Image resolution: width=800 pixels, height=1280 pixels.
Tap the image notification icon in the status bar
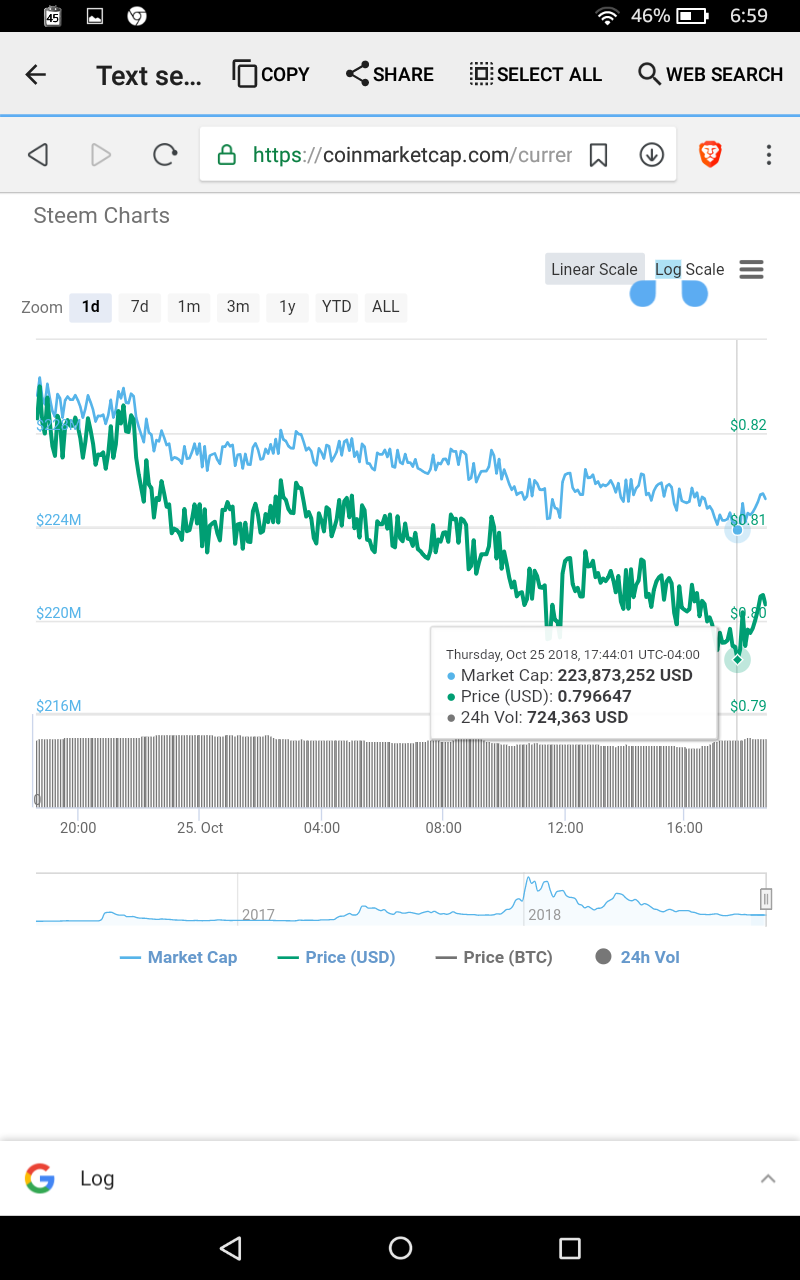pos(95,15)
